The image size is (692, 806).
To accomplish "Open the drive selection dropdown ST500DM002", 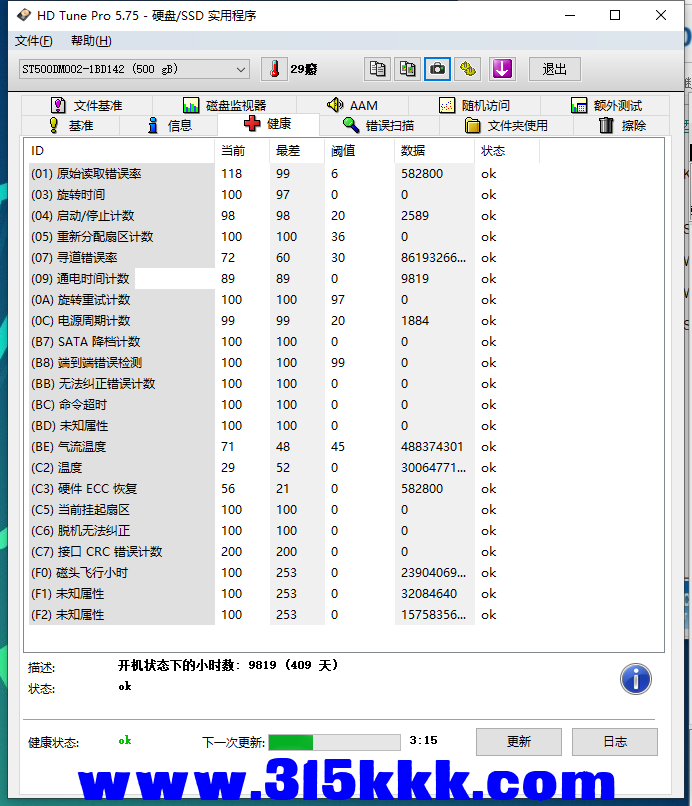I will 133,69.
